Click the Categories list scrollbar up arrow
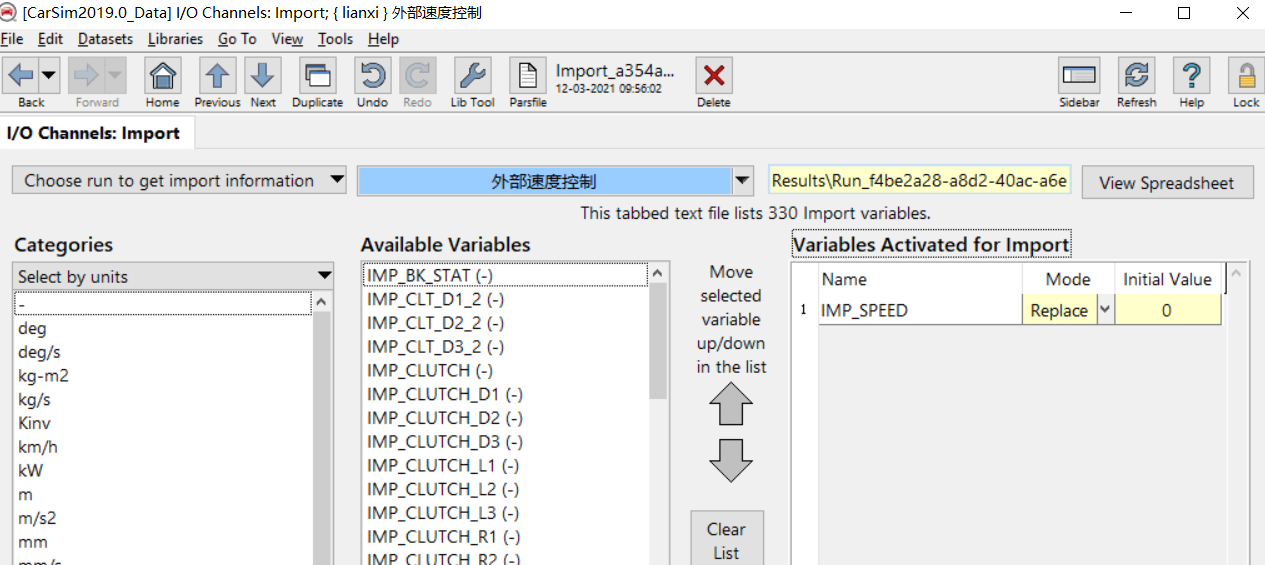 click(x=322, y=302)
